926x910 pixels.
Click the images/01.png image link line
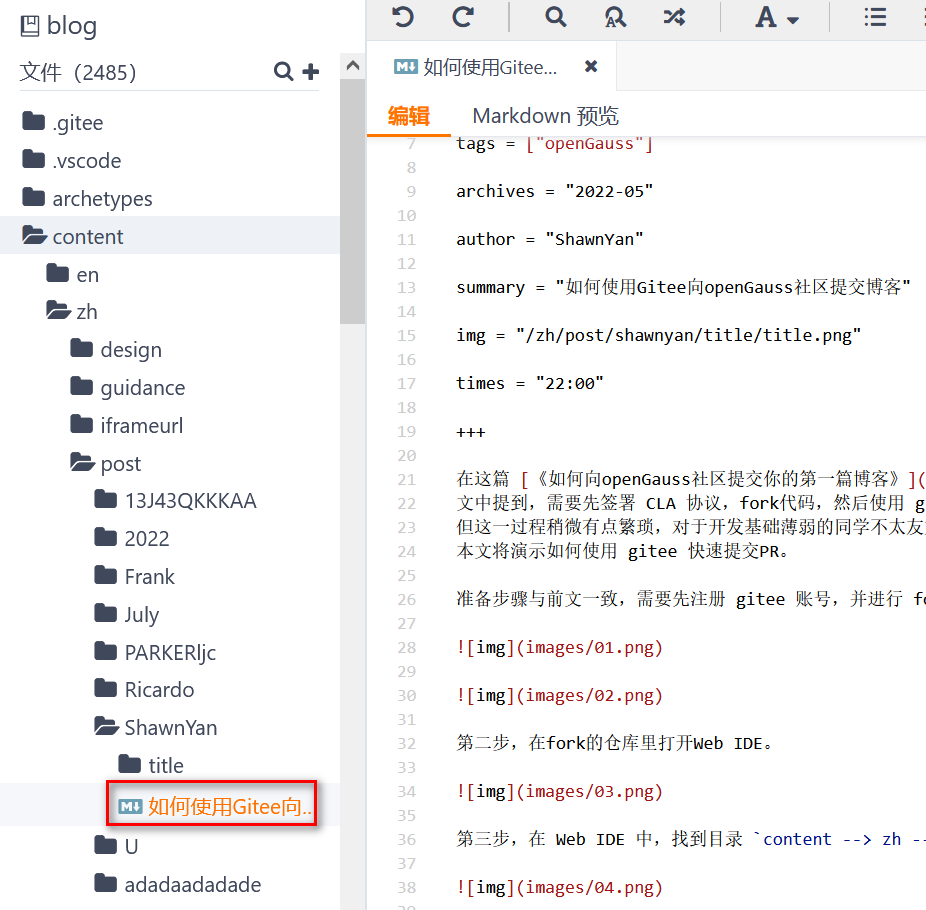coord(559,647)
